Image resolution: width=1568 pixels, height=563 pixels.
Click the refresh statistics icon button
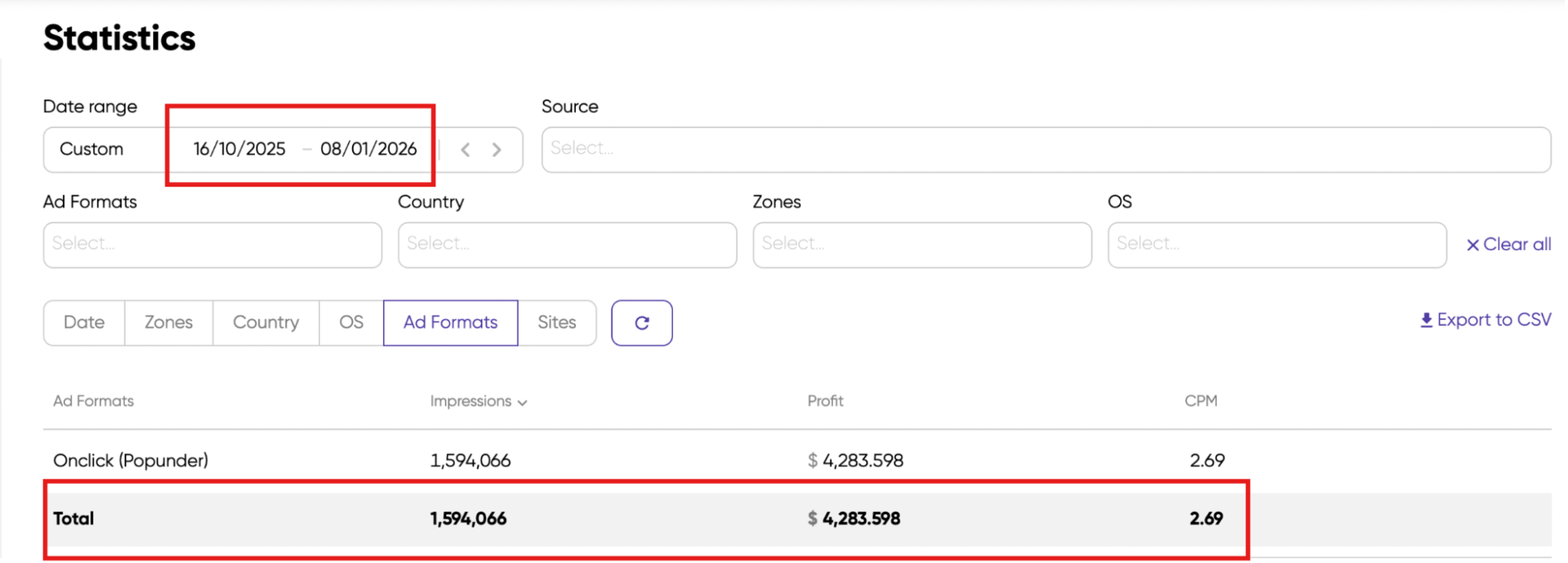(x=642, y=323)
